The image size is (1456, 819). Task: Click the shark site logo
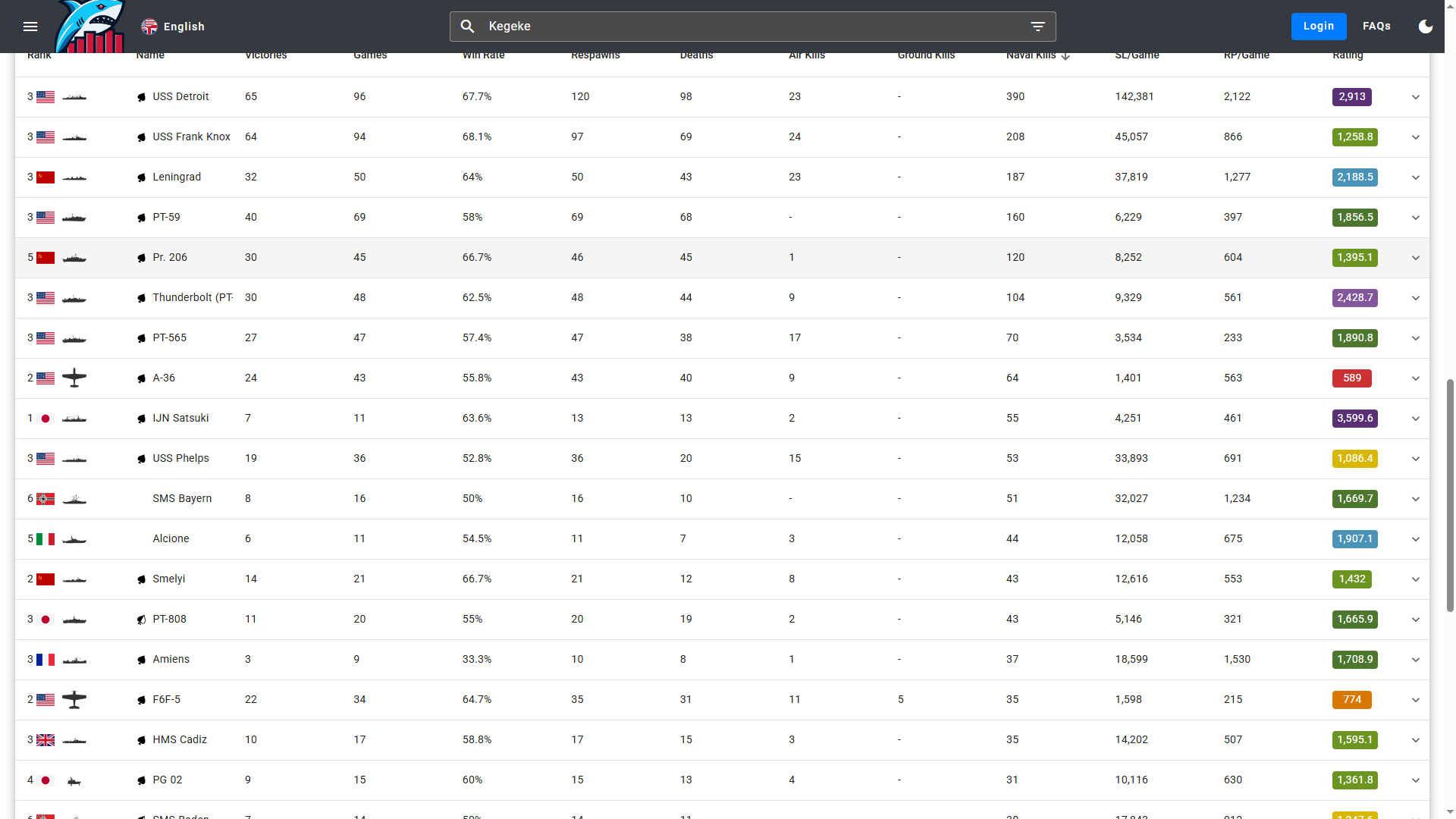(90, 27)
